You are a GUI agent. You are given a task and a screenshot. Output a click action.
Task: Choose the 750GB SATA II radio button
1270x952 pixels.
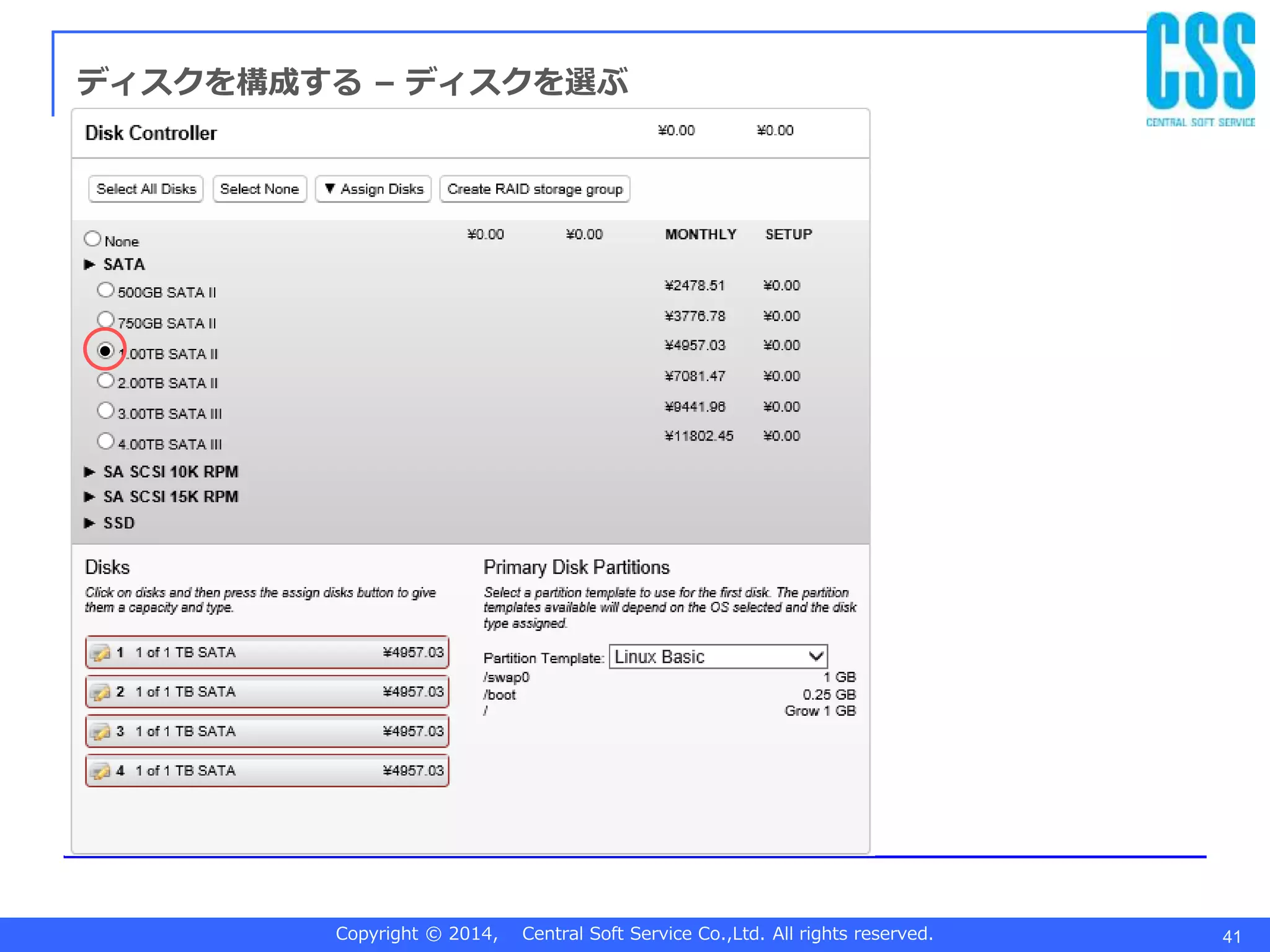[105, 320]
